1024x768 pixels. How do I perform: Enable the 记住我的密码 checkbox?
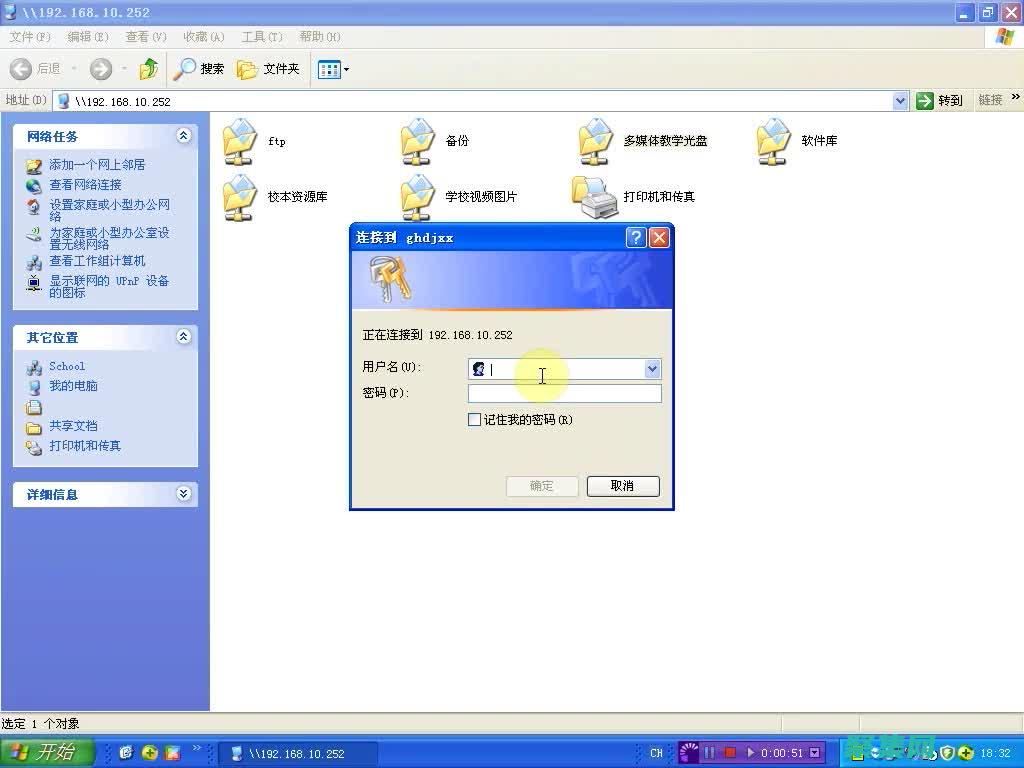tap(475, 419)
